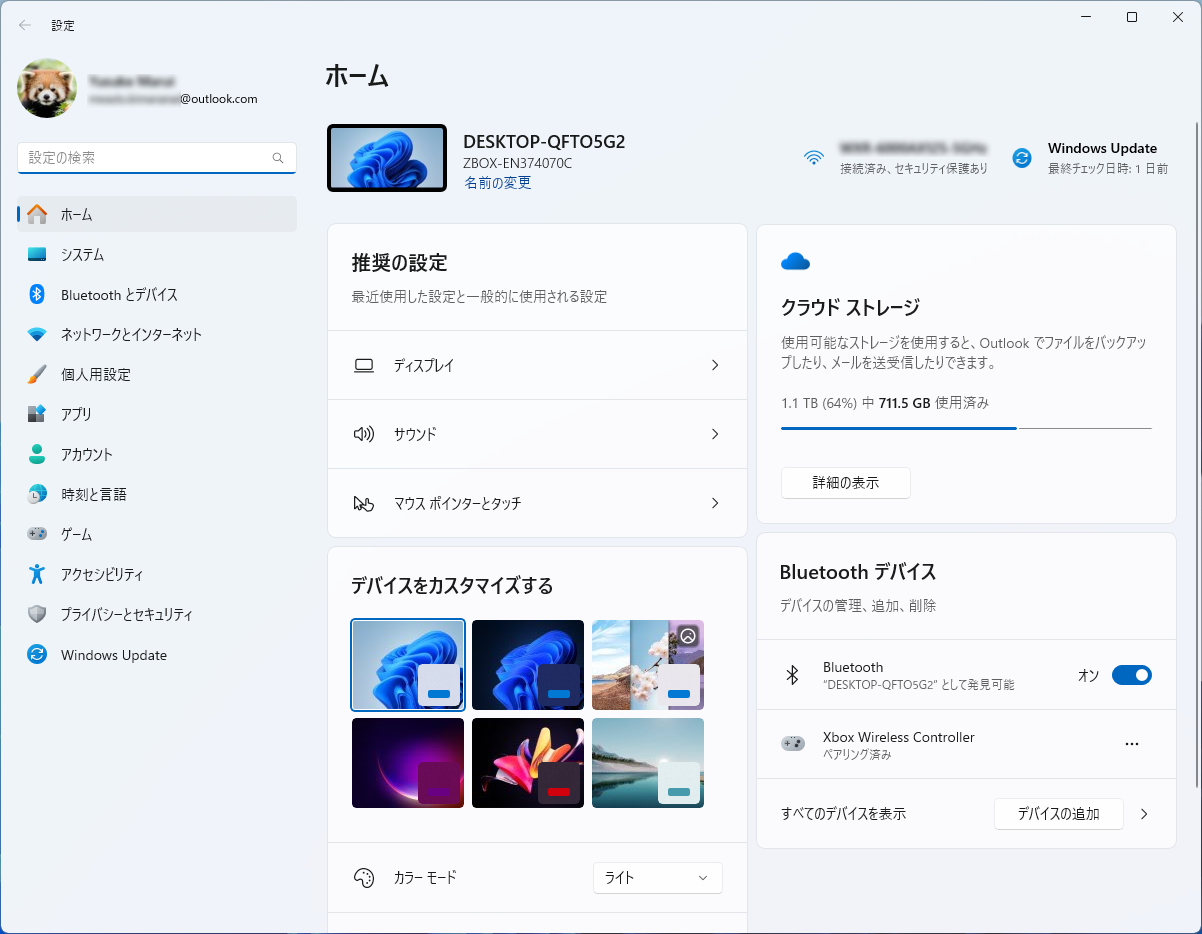The image size is (1202, 934).
Task: Click the back arrow in title bar
Action: coord(25,25)
